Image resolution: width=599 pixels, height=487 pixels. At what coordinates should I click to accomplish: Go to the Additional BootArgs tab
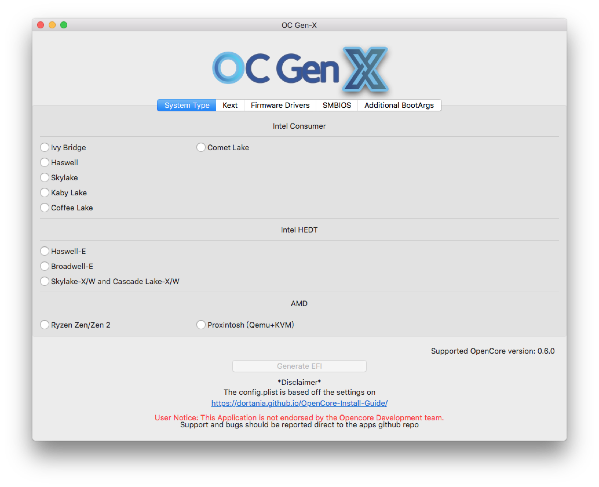[x=399, y=105]
